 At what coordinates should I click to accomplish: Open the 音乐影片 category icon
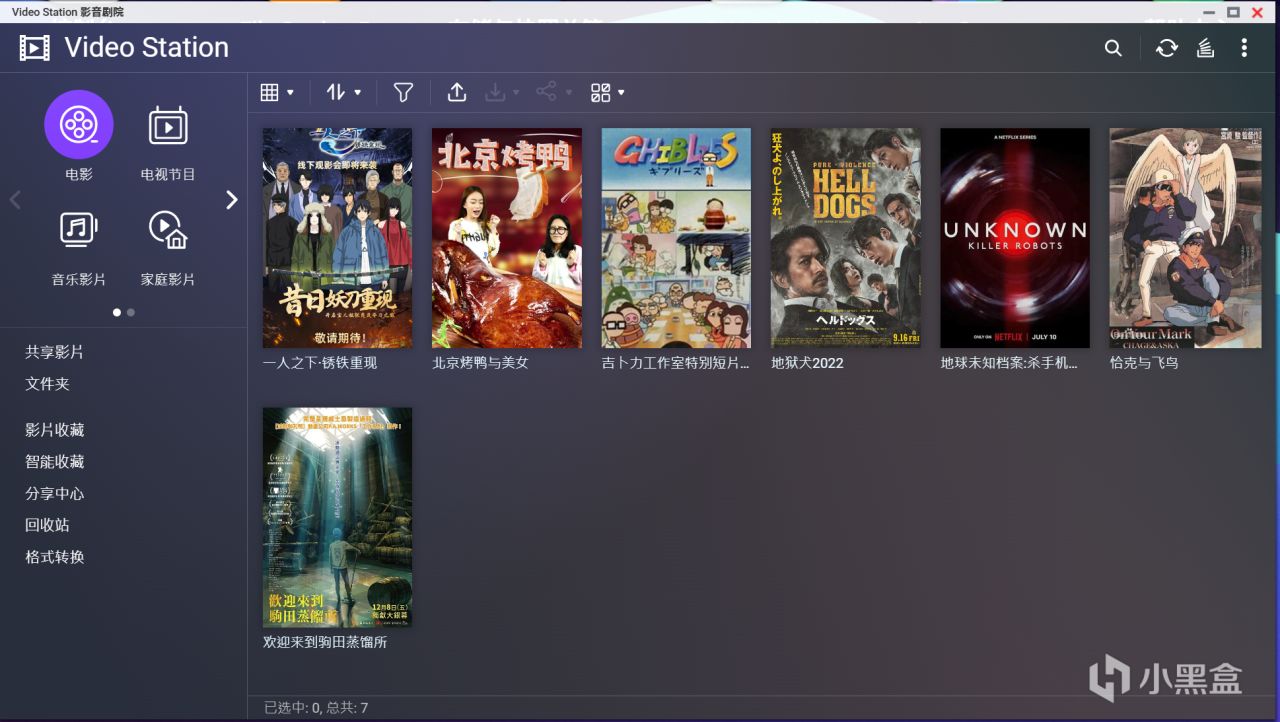point(79,230)
